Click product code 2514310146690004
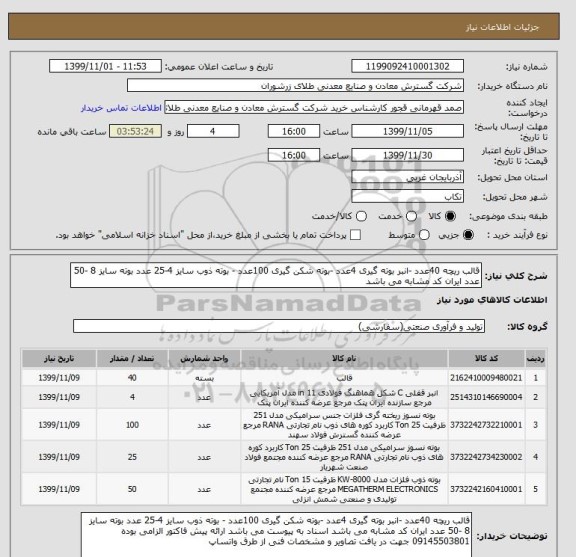This screenshot has width=576, height=557. [x=486, y=397]
